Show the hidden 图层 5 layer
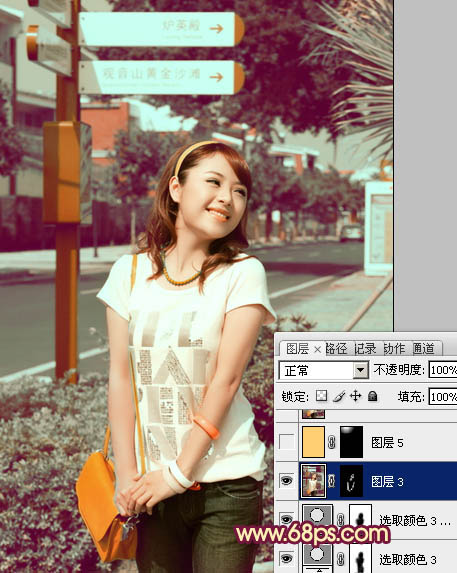The height and width of the screenshot is (573, 457). (x=286, y=442)
